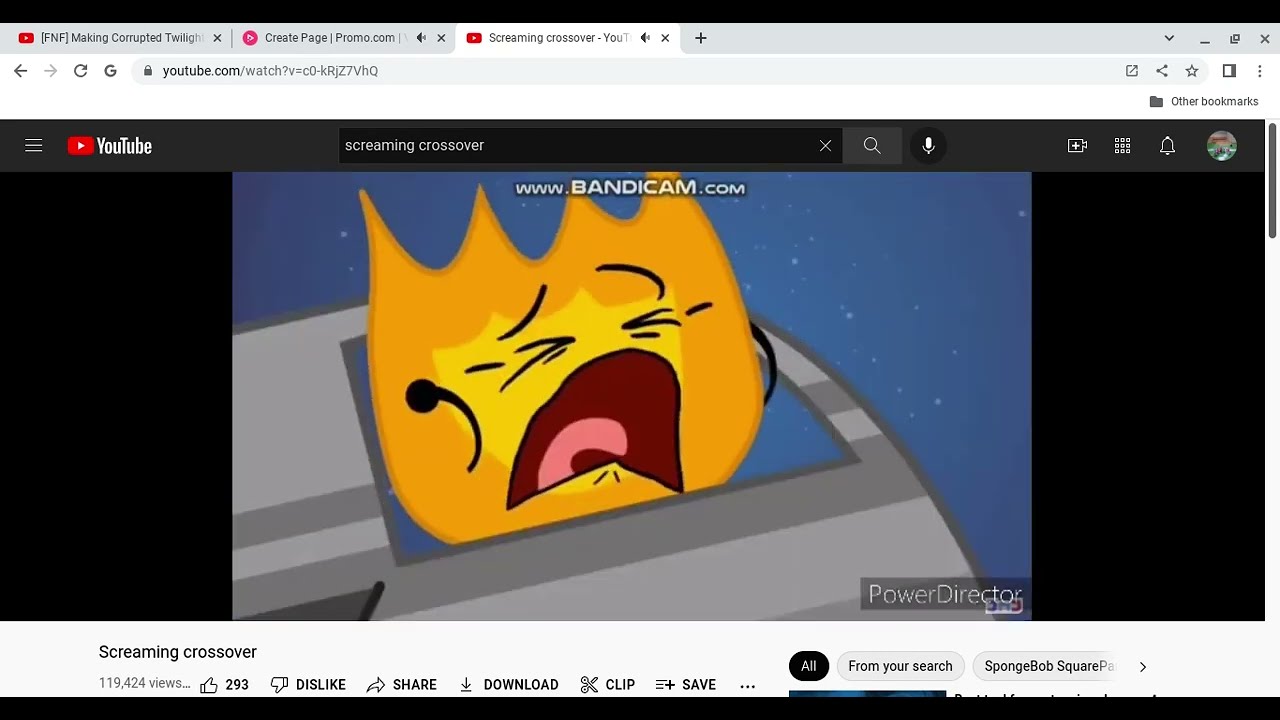This screenshot has width=1280, height=720.
Task: Share this page via the address bar icon
Action: pyautogui.click(x=1162, y=71)
